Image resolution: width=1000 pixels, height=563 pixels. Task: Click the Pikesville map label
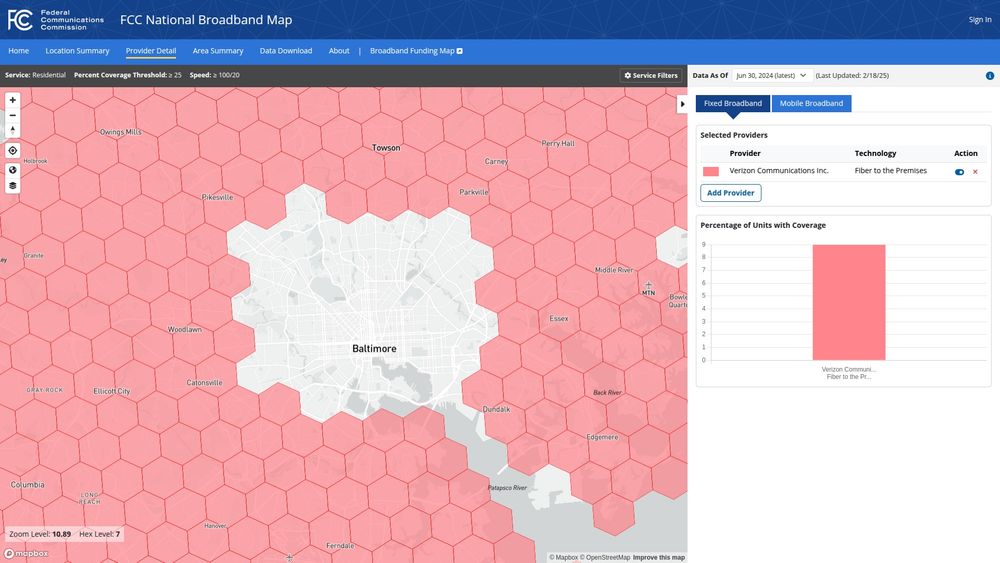[217, 197]
